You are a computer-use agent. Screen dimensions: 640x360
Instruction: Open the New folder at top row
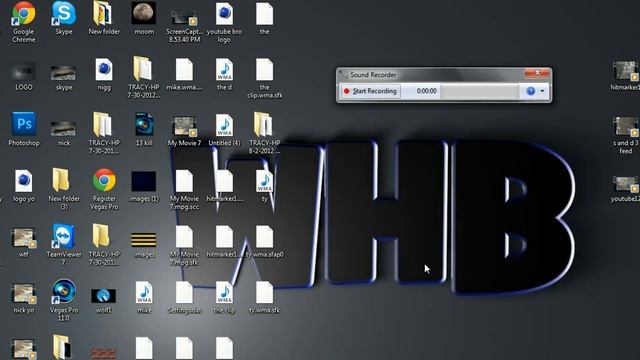coord(102,13)
